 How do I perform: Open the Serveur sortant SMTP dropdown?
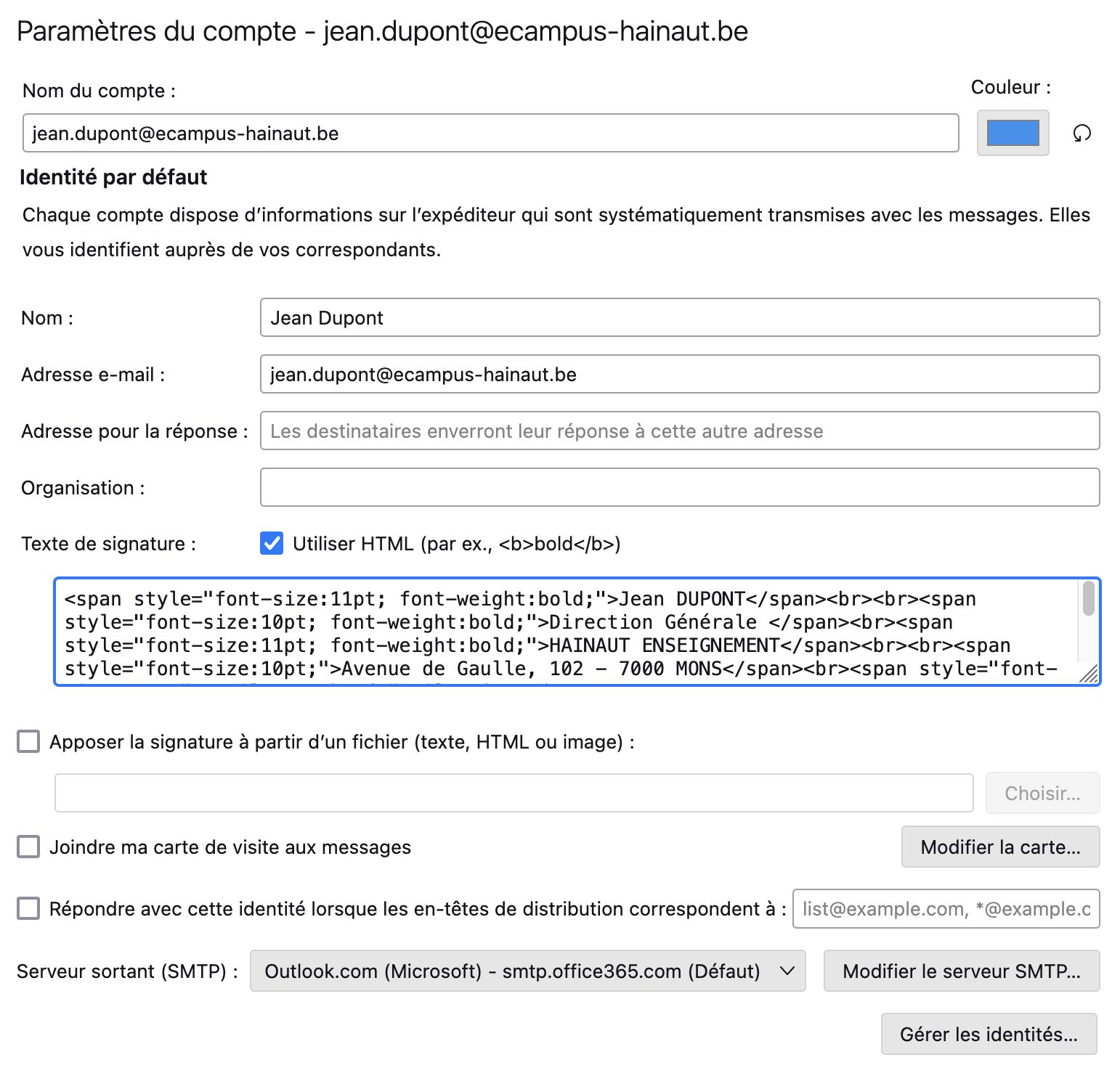click(527, 971)
